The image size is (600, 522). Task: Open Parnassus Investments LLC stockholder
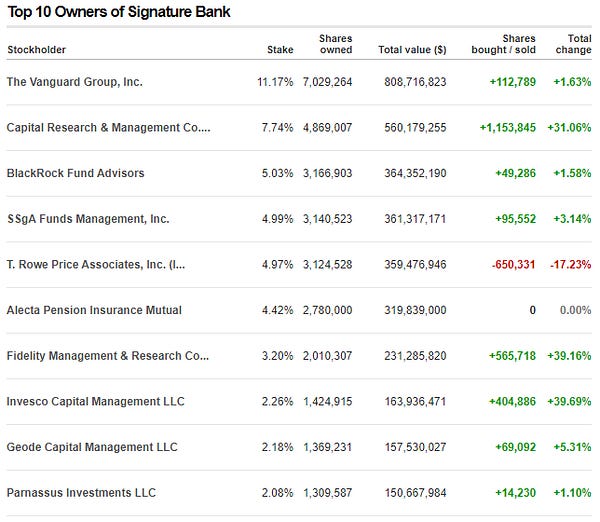(81, 493)
